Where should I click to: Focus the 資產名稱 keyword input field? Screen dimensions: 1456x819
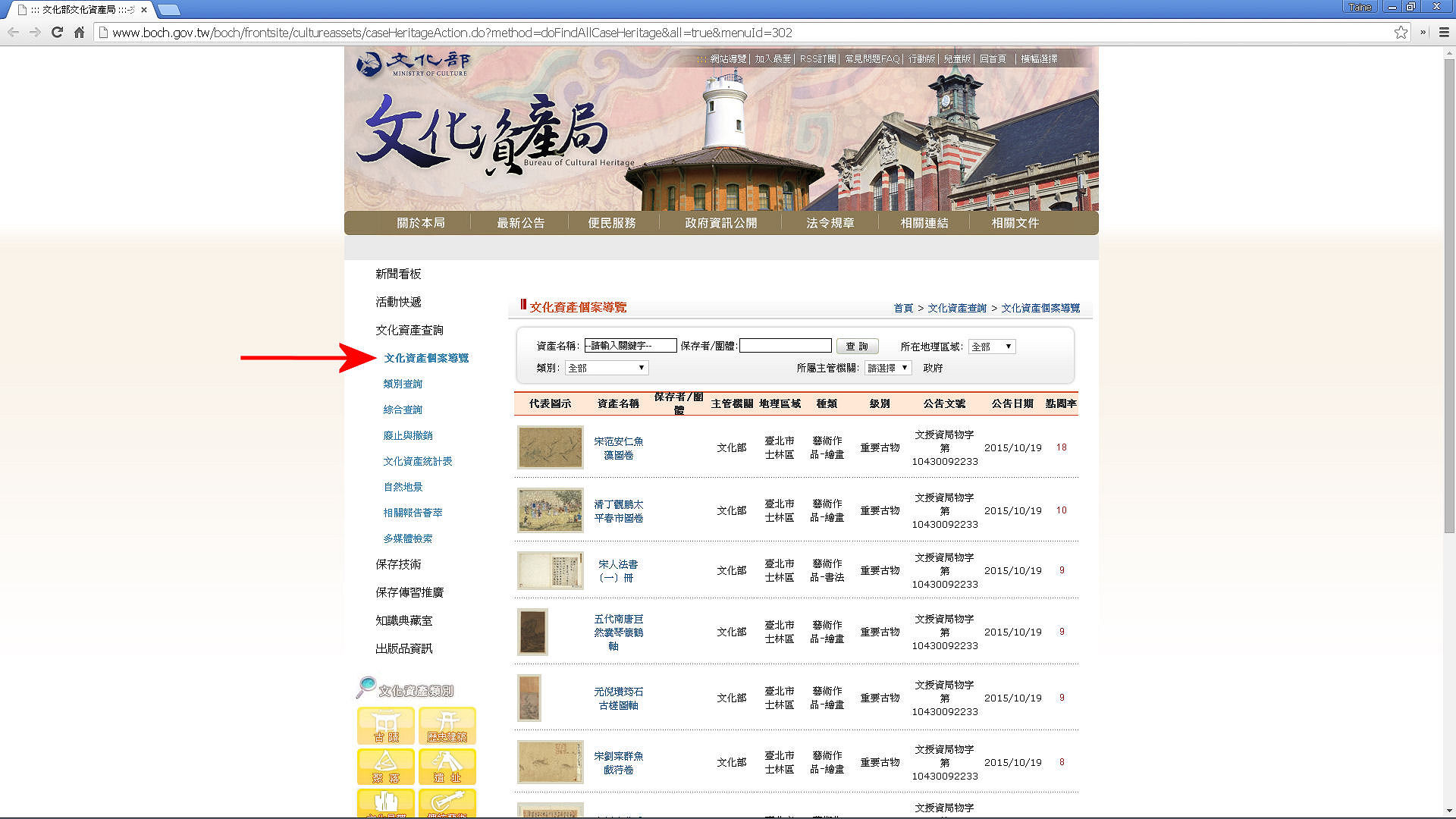click(x=630, y=346)
